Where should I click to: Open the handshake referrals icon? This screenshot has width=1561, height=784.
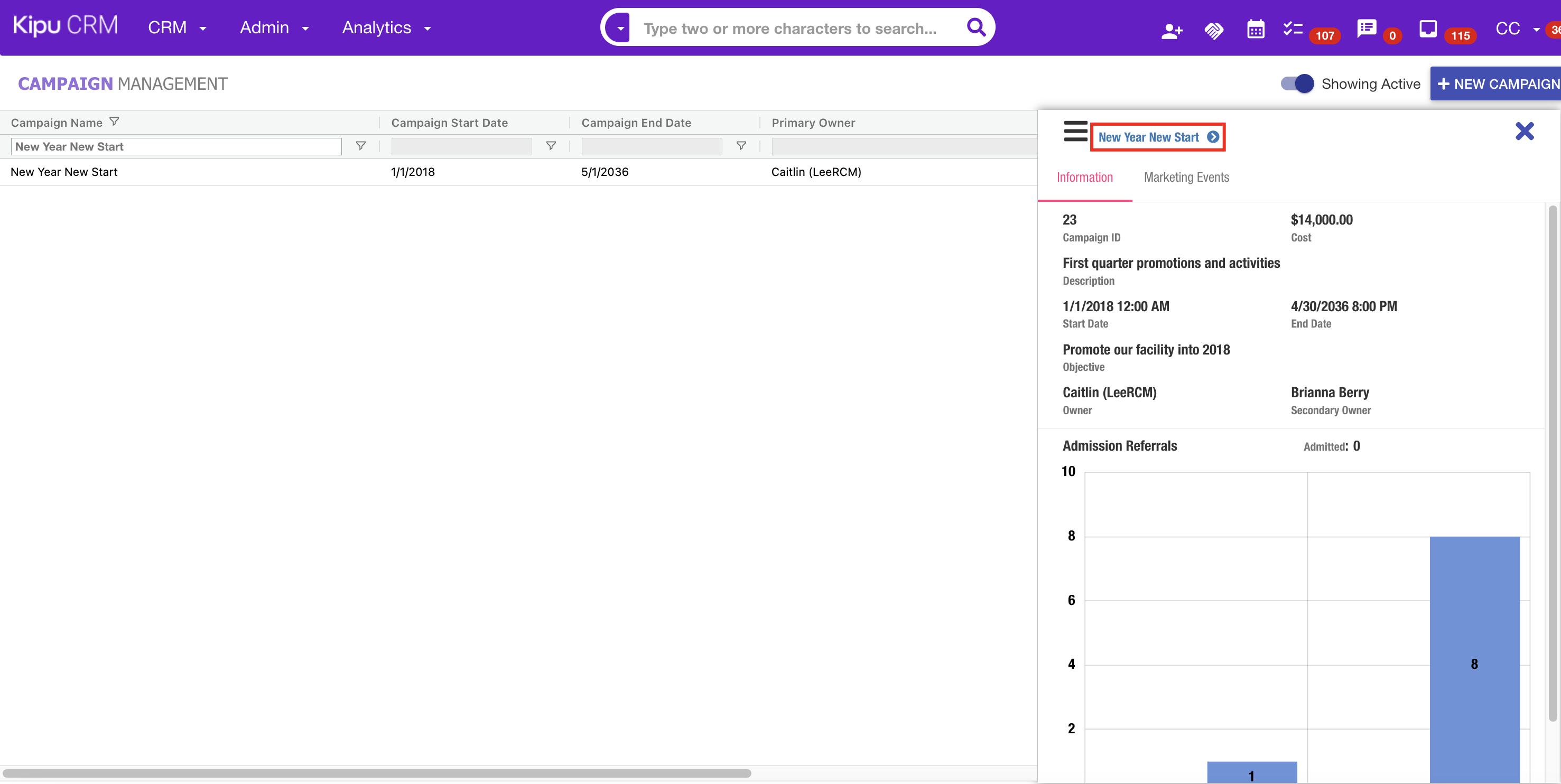point(1214,30)
